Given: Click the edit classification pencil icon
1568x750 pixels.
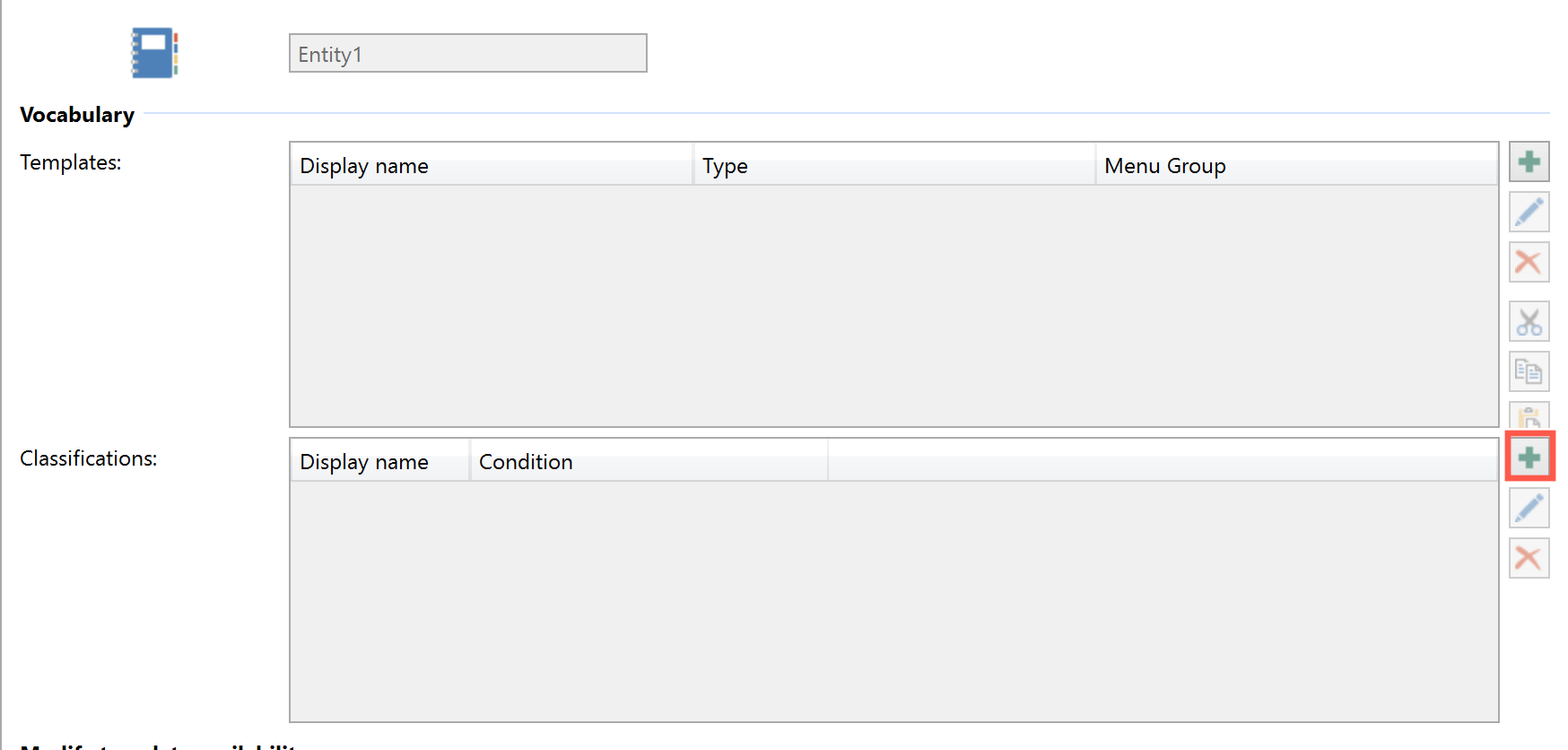Looking at the screenshot, I should pos(1529,509).
